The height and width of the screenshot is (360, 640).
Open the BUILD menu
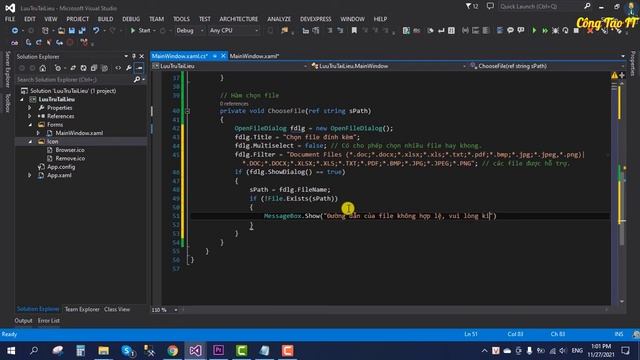105,19
